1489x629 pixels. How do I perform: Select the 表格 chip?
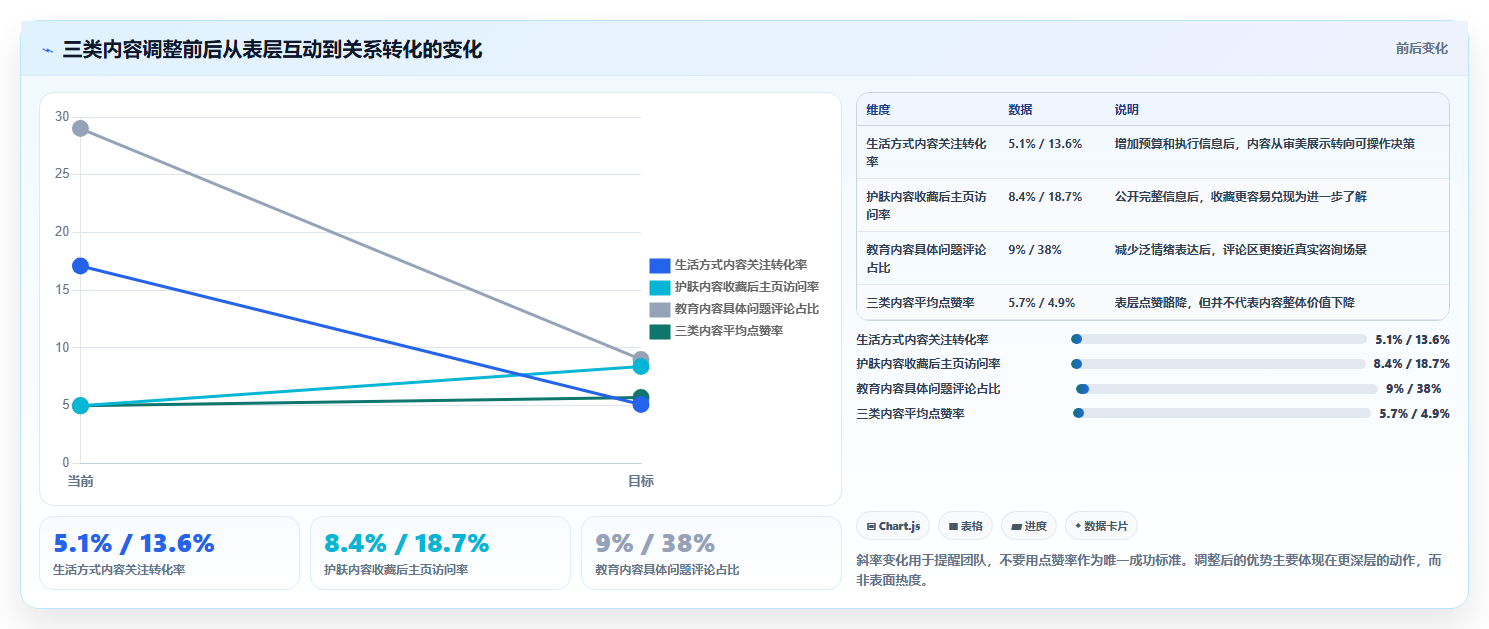click(965, 526)
